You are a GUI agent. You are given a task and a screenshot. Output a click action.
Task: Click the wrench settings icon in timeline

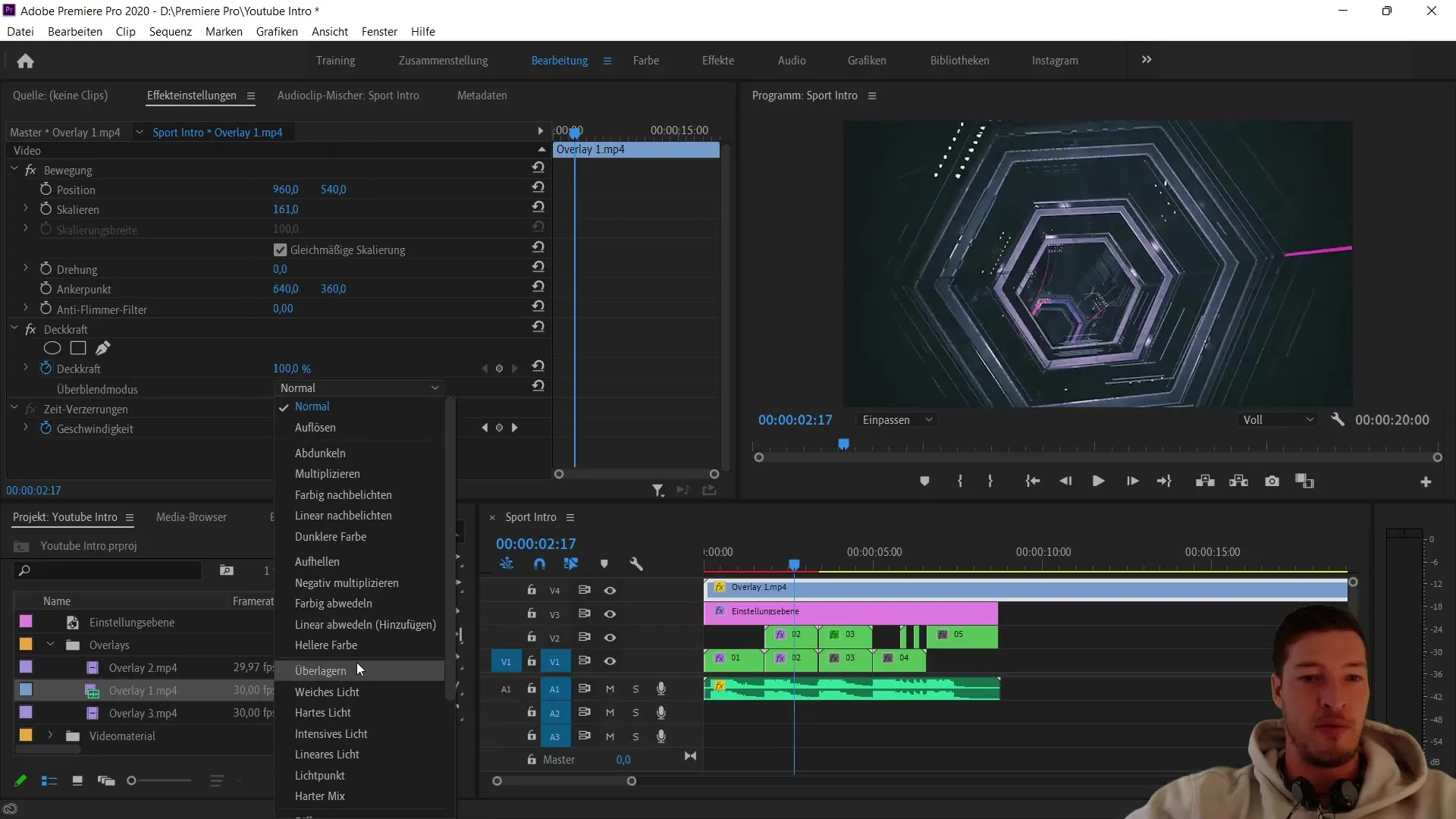point(637,563)
